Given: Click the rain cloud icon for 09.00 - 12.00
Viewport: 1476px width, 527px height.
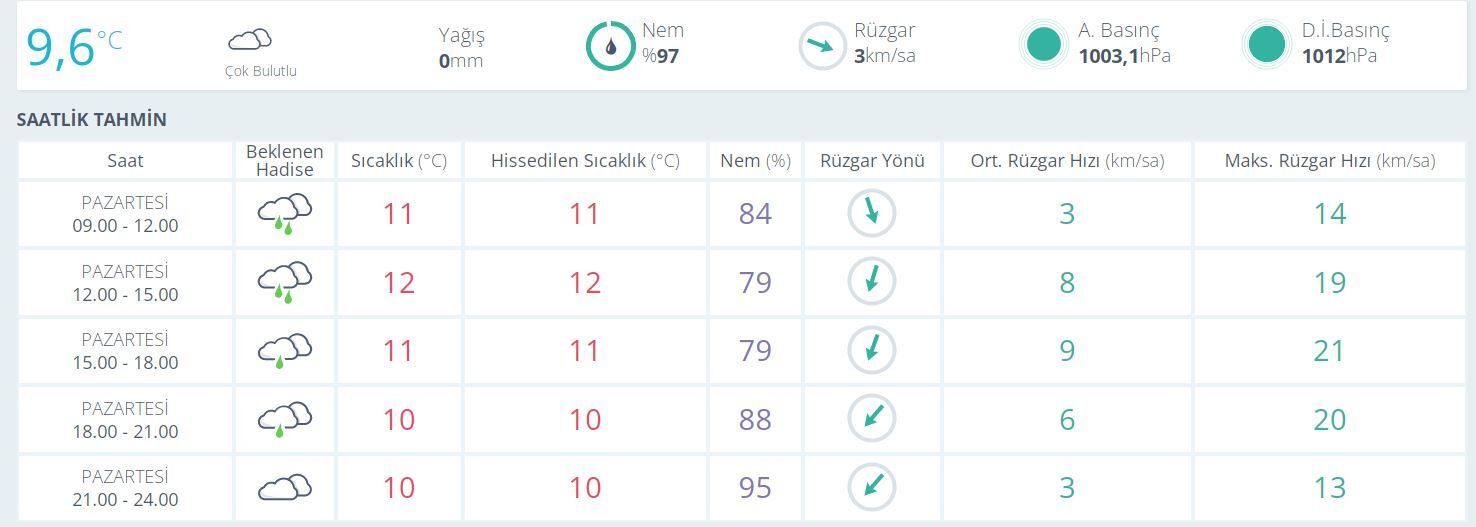Looking at the screenshot, I should coord(285,214).
